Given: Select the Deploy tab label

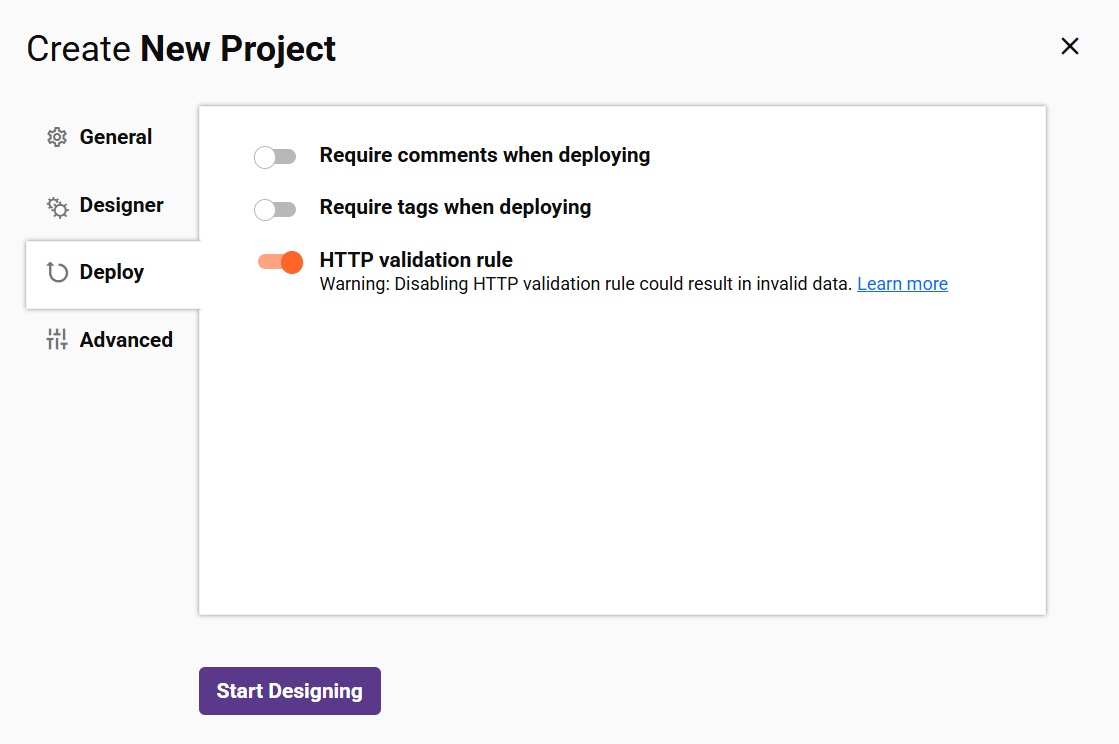Looking at the screenshot, I should pos(112,272).
